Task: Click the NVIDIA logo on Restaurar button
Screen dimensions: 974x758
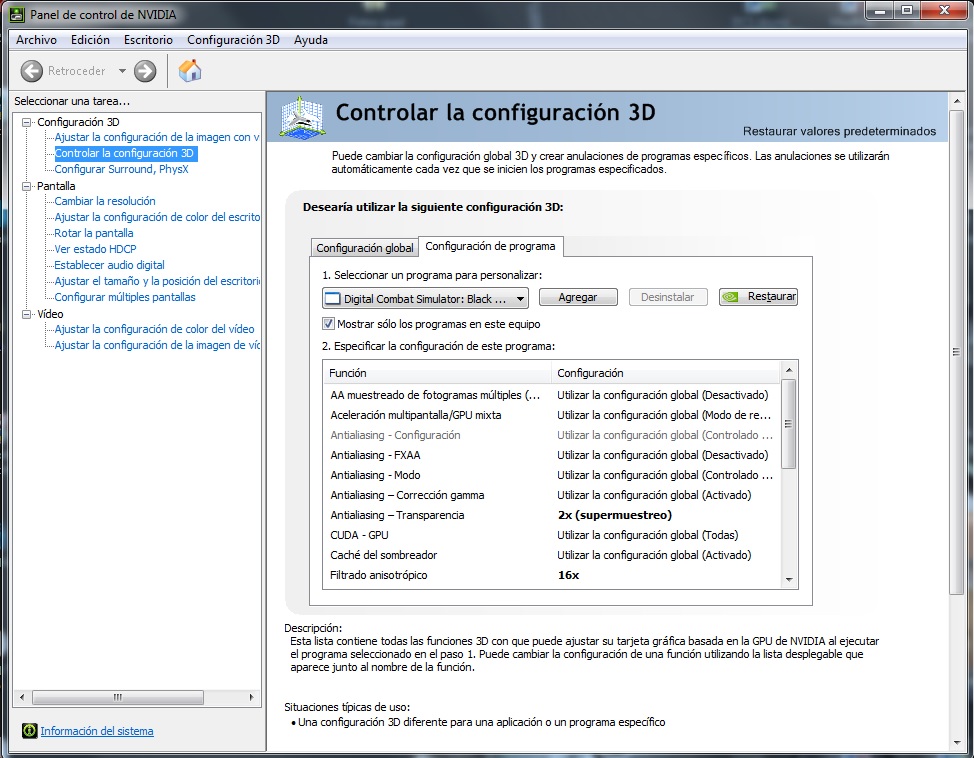Action: [731, 297]
